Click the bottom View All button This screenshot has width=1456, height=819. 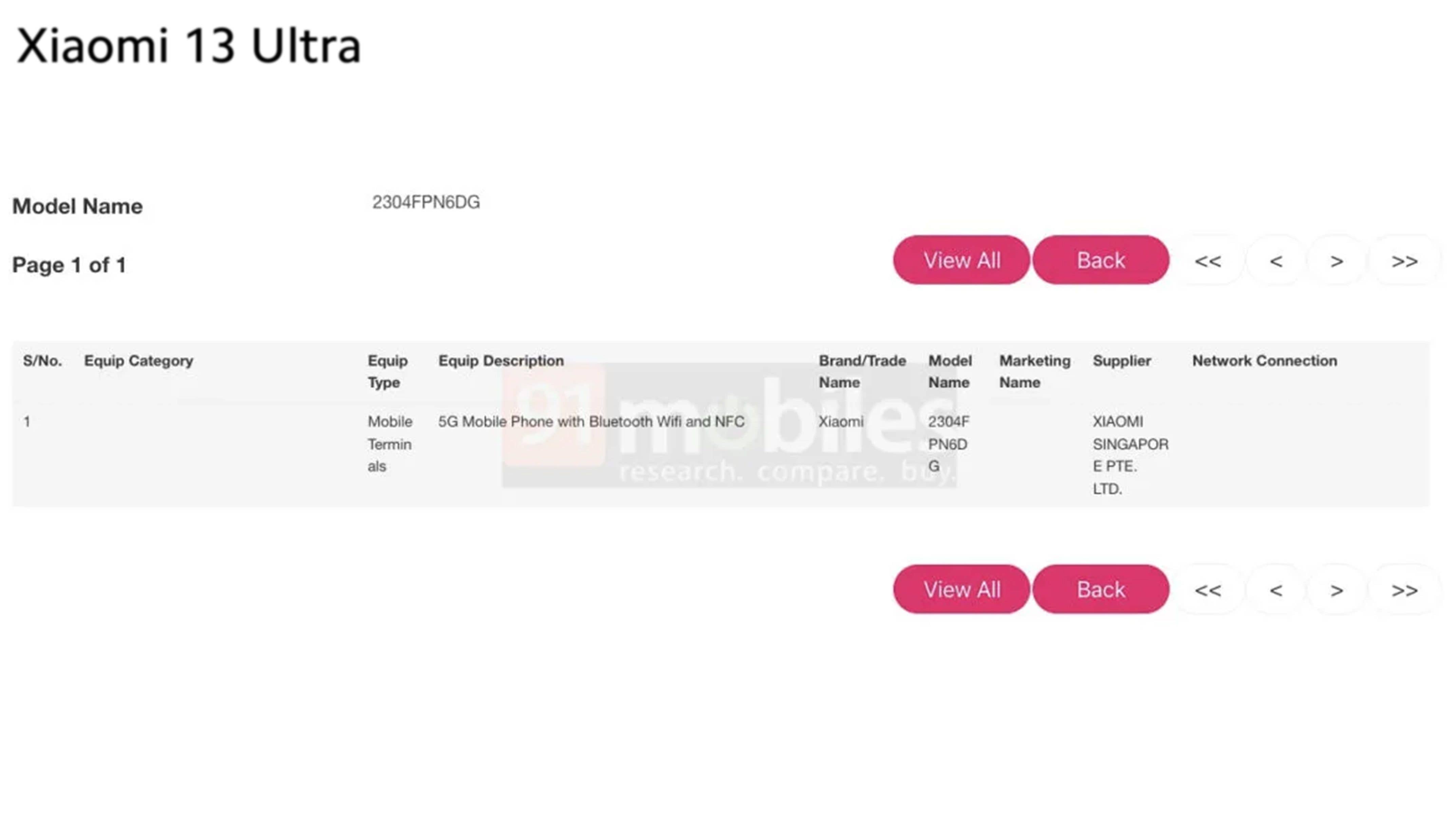[961, 590]
